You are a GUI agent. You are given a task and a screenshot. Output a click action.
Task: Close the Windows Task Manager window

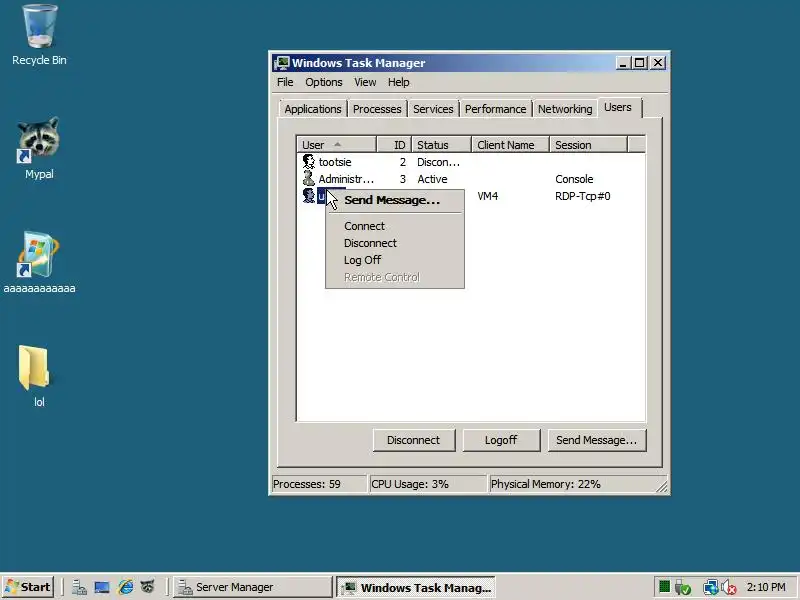click(x=658, y=63)
